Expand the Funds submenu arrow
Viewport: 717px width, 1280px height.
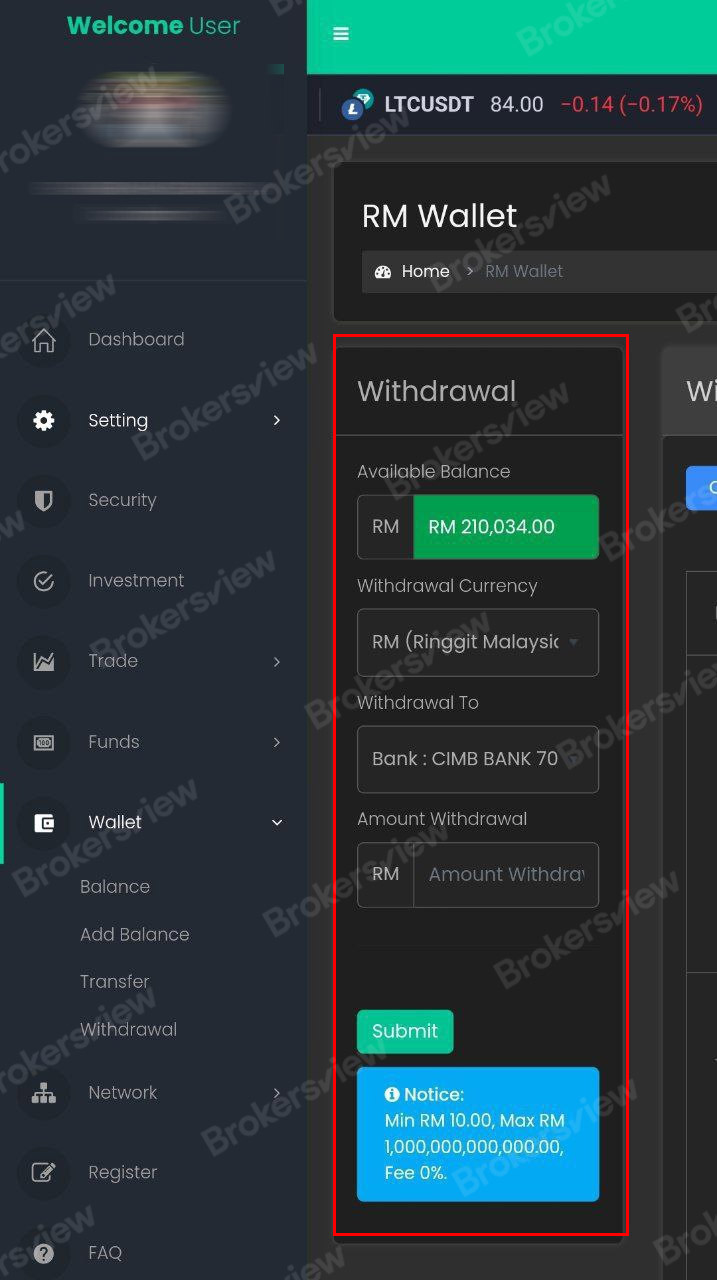coord(277,742)
